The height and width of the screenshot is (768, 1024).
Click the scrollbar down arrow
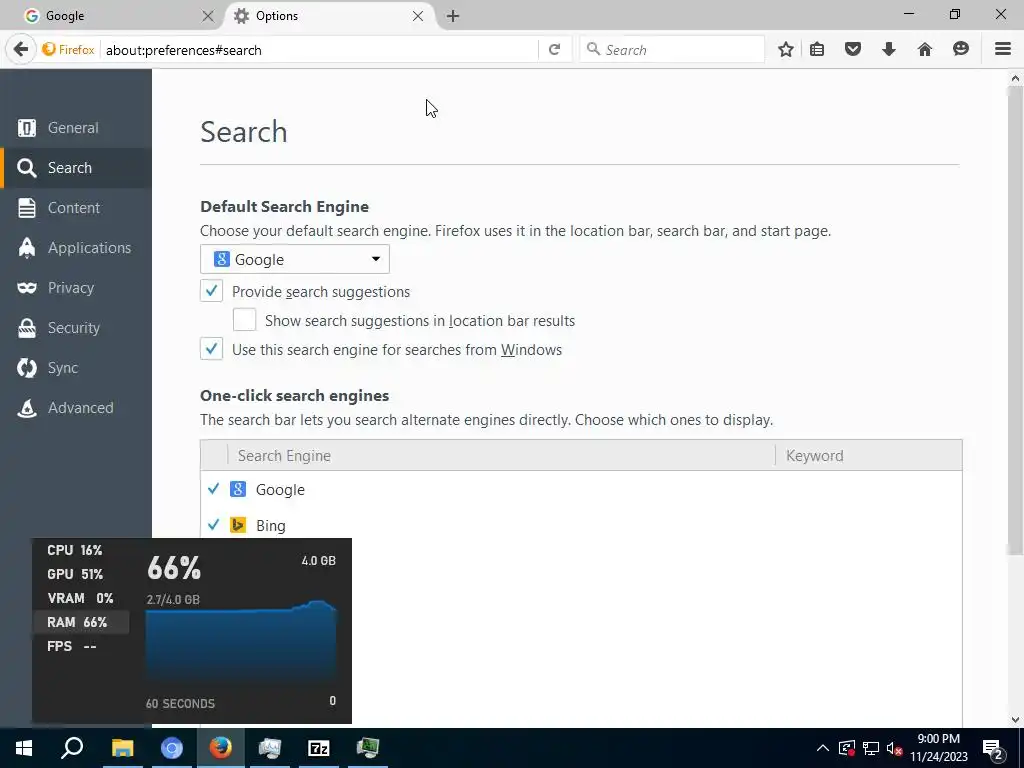pos(1015,720)
